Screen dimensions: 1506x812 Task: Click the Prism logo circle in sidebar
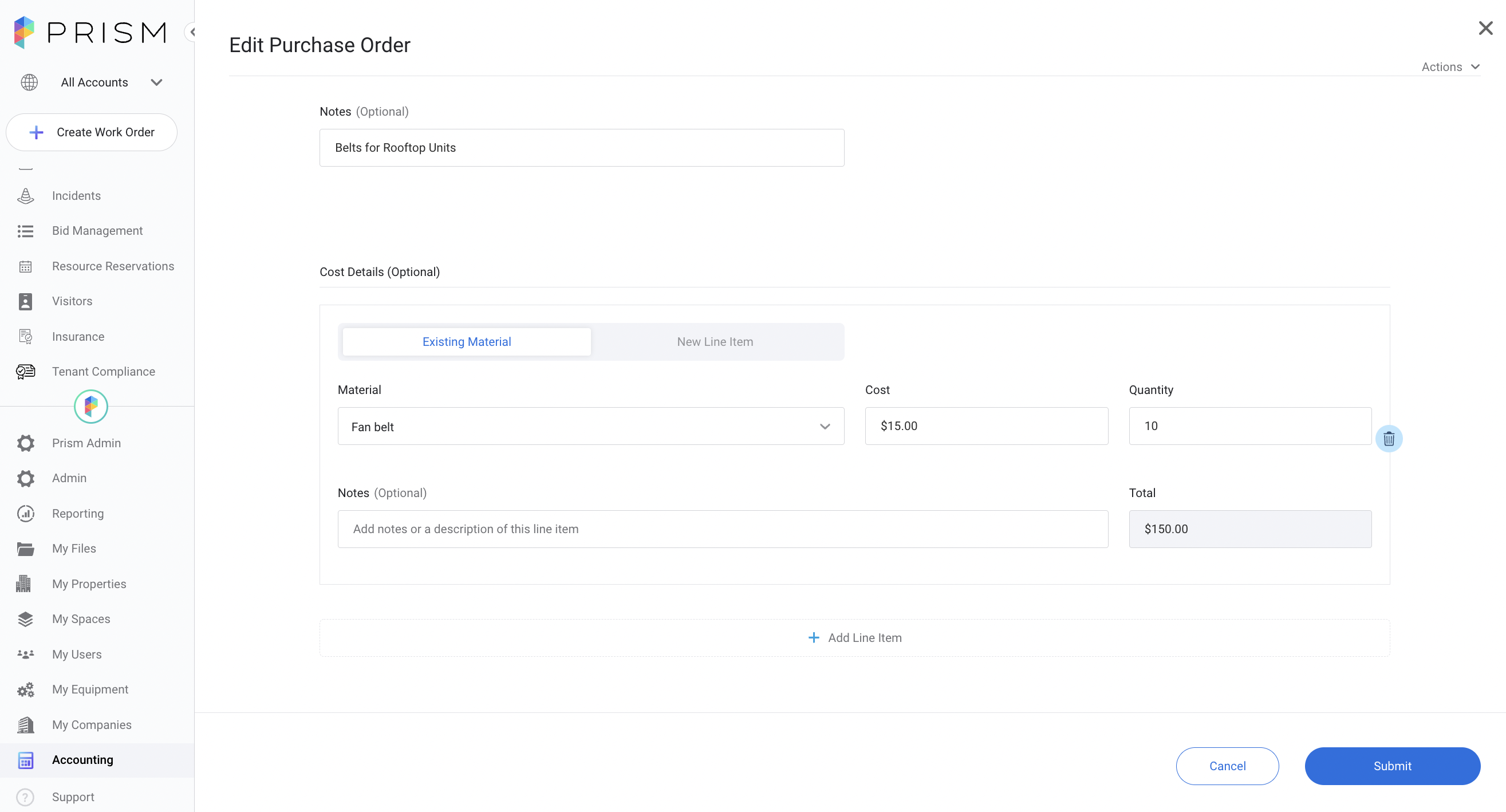pos(90,407)
